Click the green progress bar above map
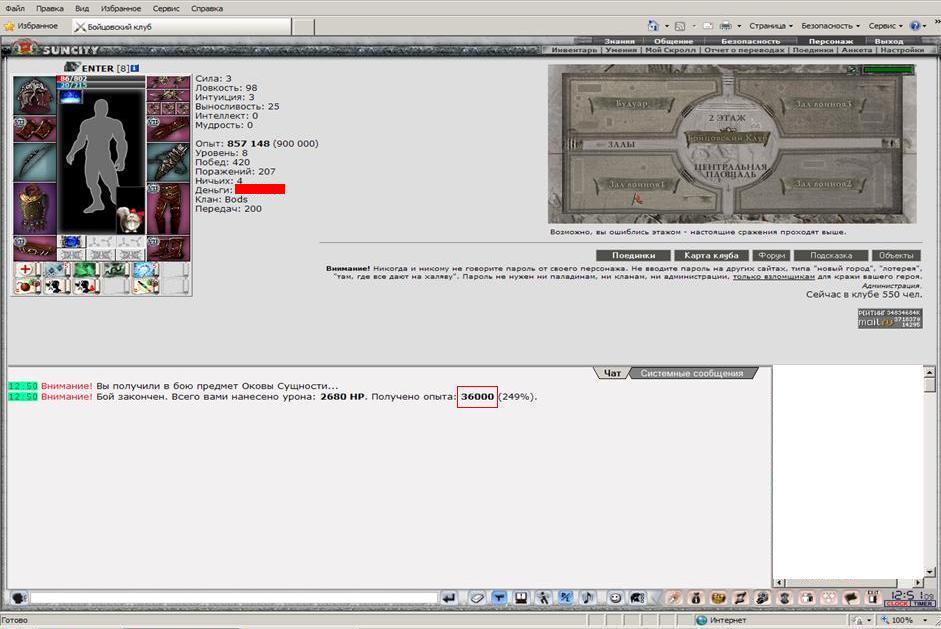 [x=888, y=70]
